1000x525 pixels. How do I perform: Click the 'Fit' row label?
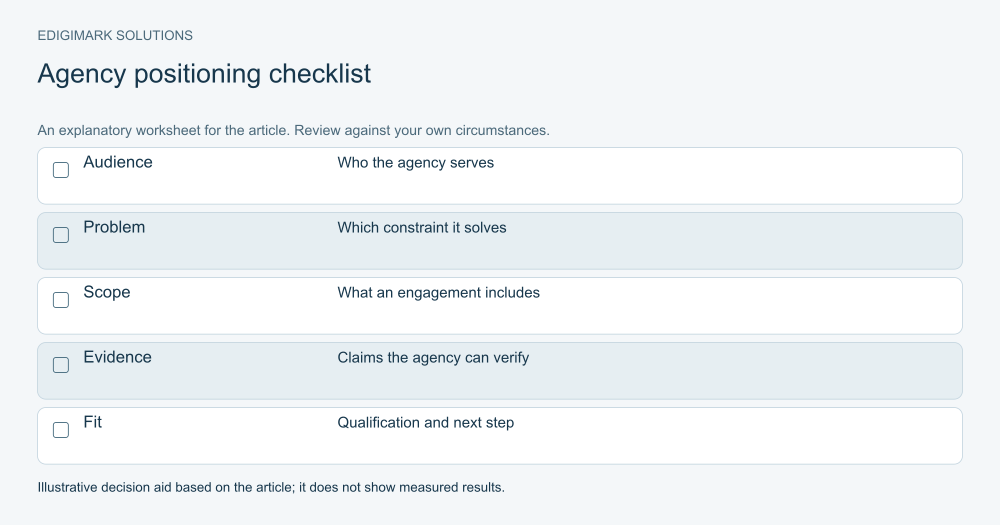[92, 422]
